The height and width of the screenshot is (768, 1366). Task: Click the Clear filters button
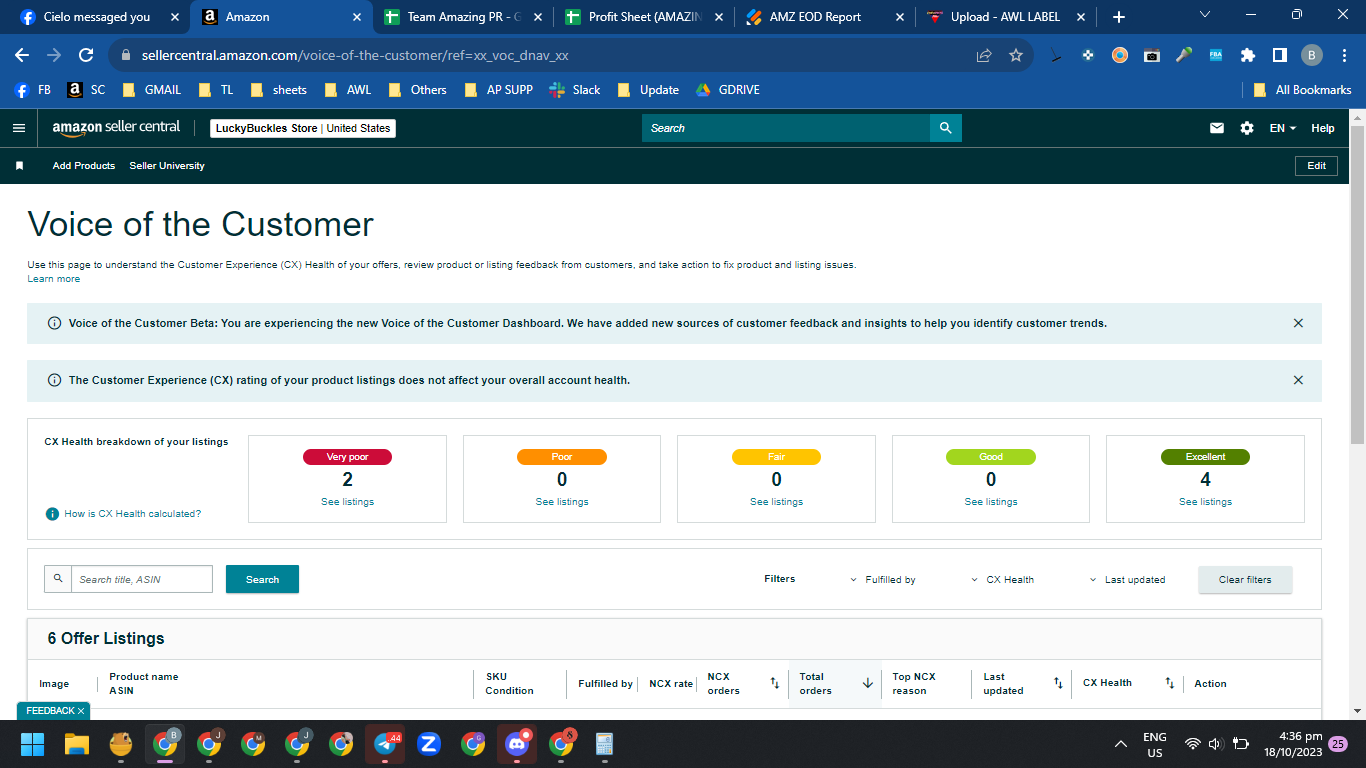point(1245,580)
